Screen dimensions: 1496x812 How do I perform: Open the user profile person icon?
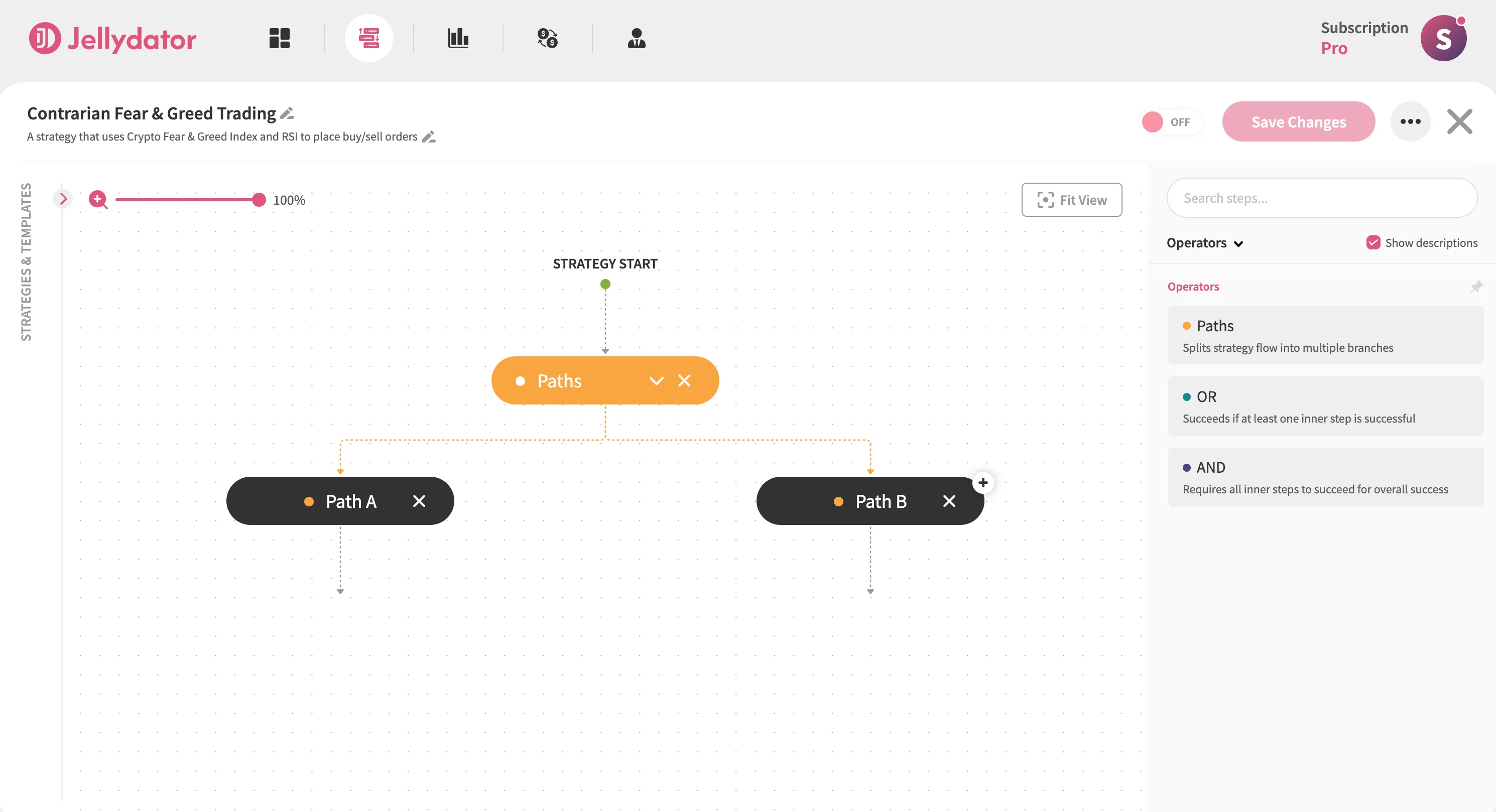(x=637, y=38)
